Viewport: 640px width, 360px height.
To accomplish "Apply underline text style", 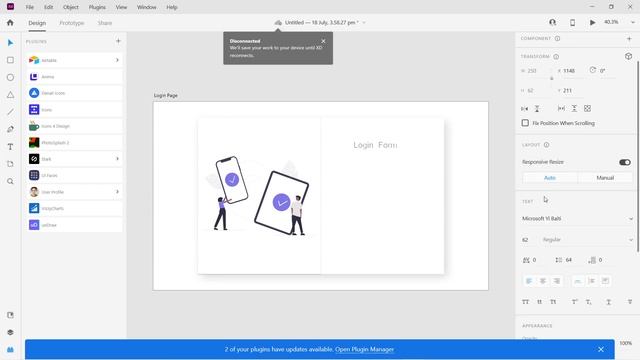I will point(609,302).
